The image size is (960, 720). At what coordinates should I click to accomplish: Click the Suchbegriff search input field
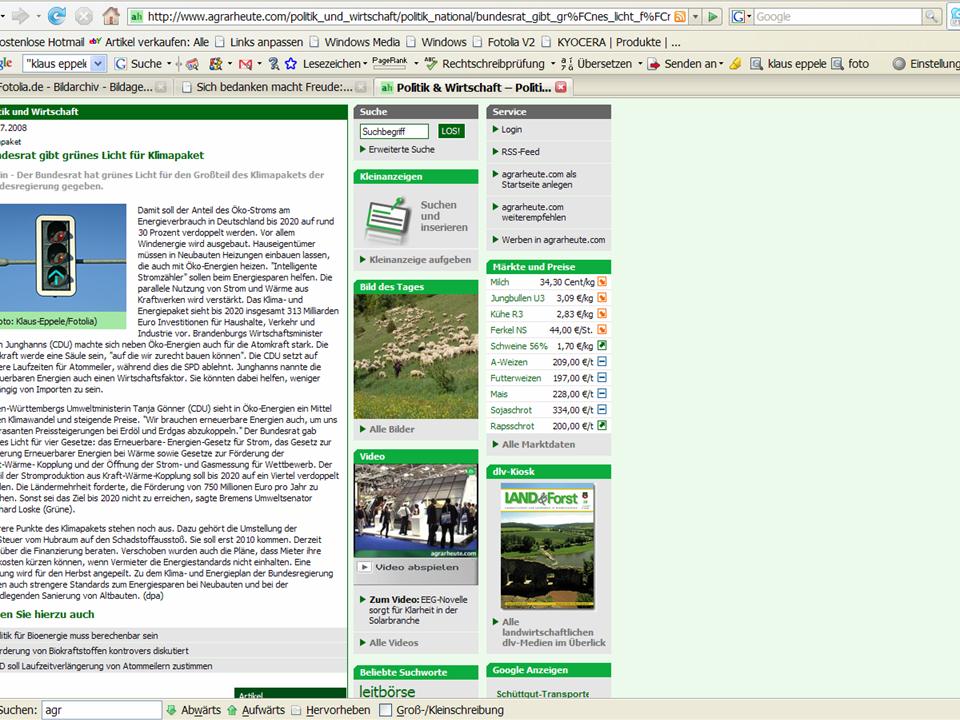click(x=394, y=131)
